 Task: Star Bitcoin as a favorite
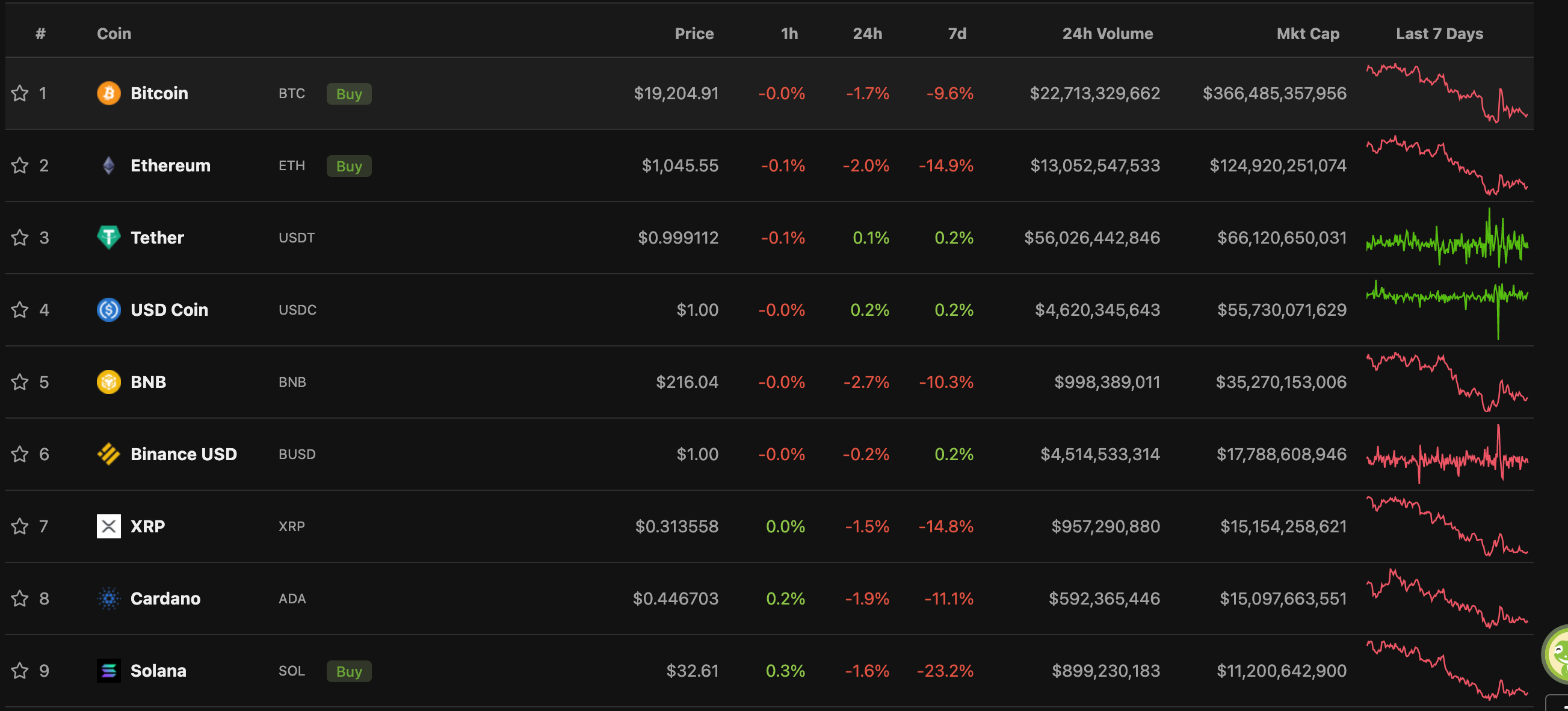point(20,93)
